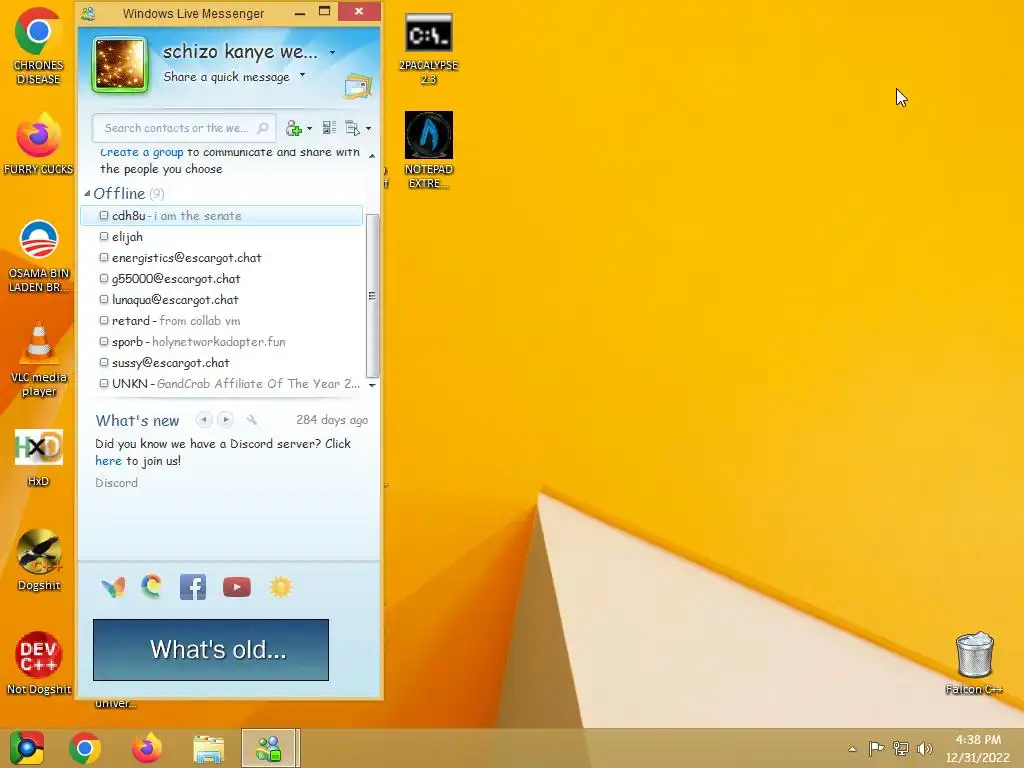Image resolution: width=1024 pixels, height=768 pixels.
Task: Click the Facebook icon in Messenger bottom bar
Action: (x=193, y=587)
